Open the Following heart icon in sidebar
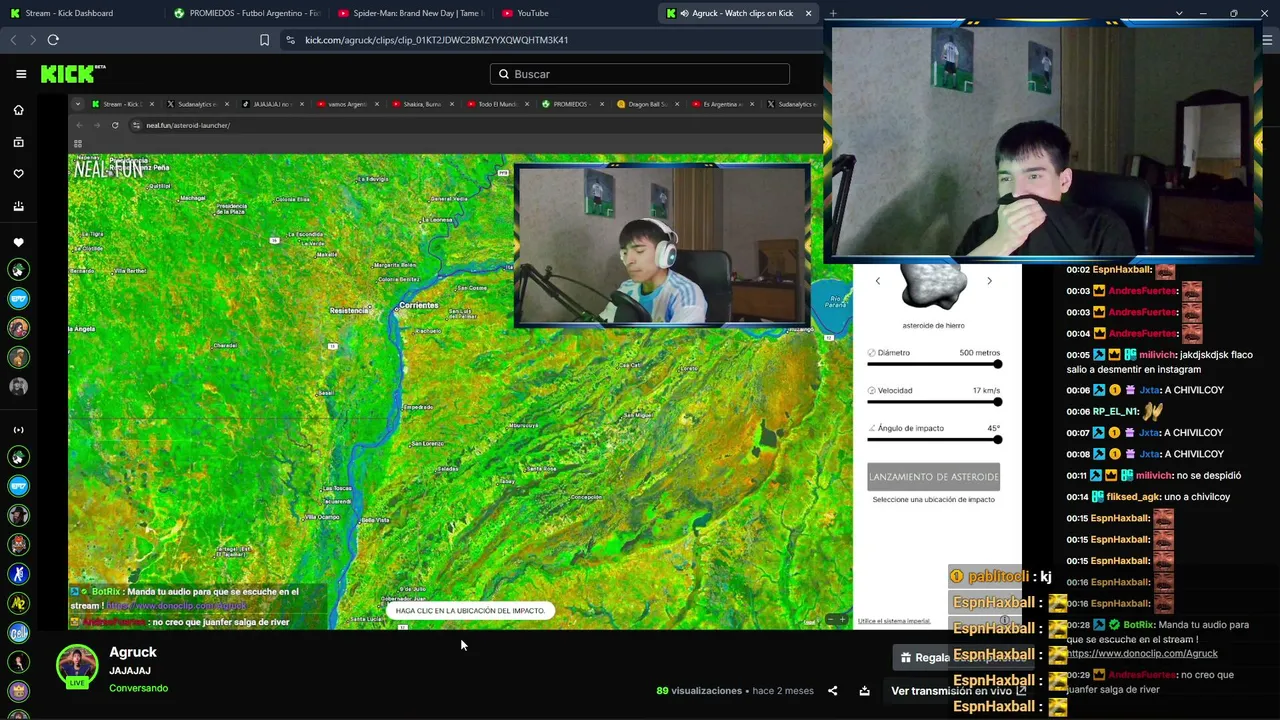 coord(18,174)
